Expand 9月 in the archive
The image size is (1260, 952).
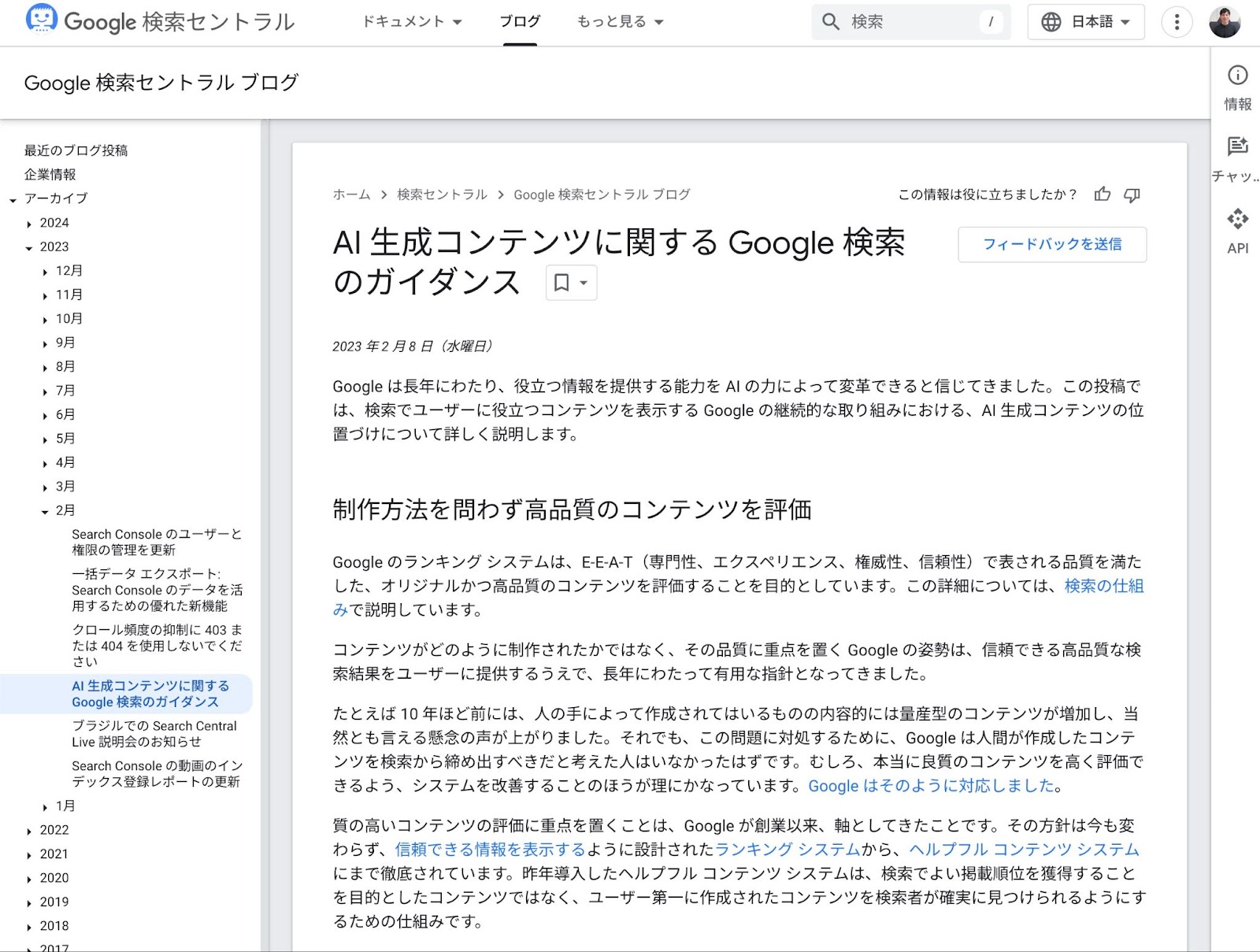pos(45,343)
